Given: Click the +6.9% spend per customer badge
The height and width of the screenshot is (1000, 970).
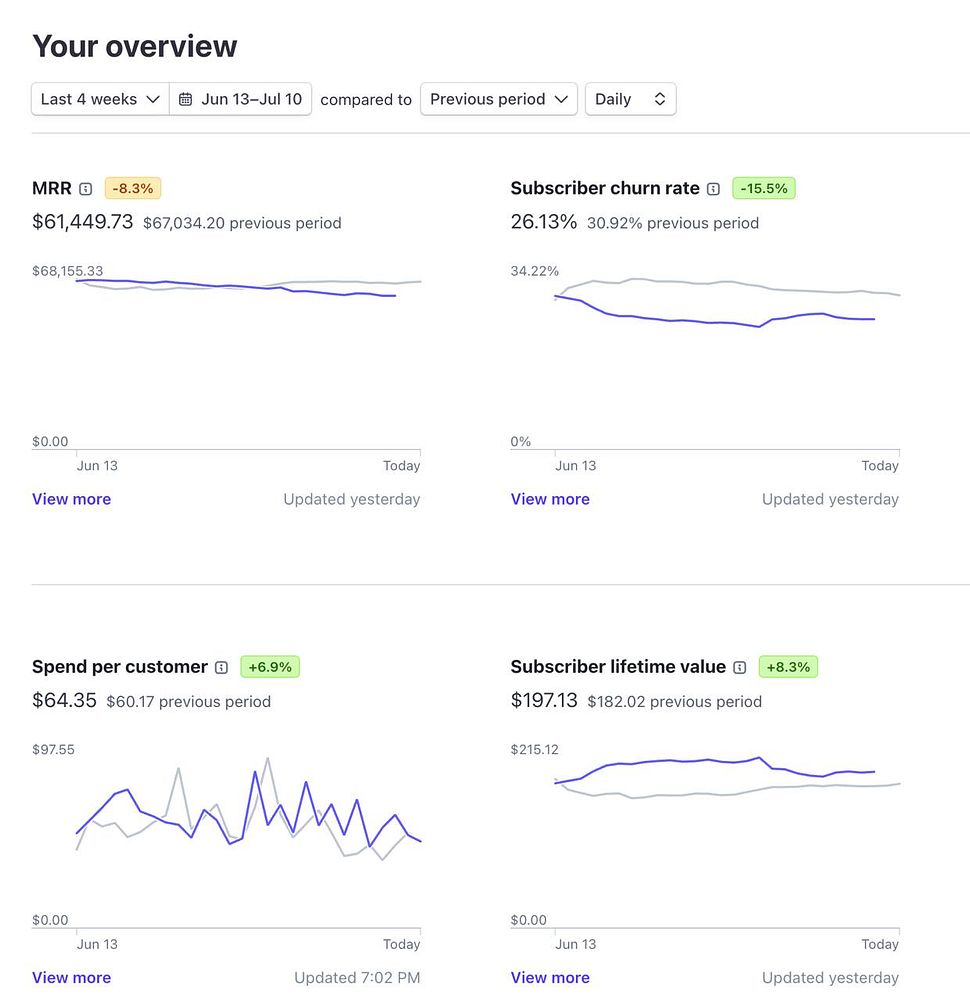Looking at the screenshot, I should [270, 666].
